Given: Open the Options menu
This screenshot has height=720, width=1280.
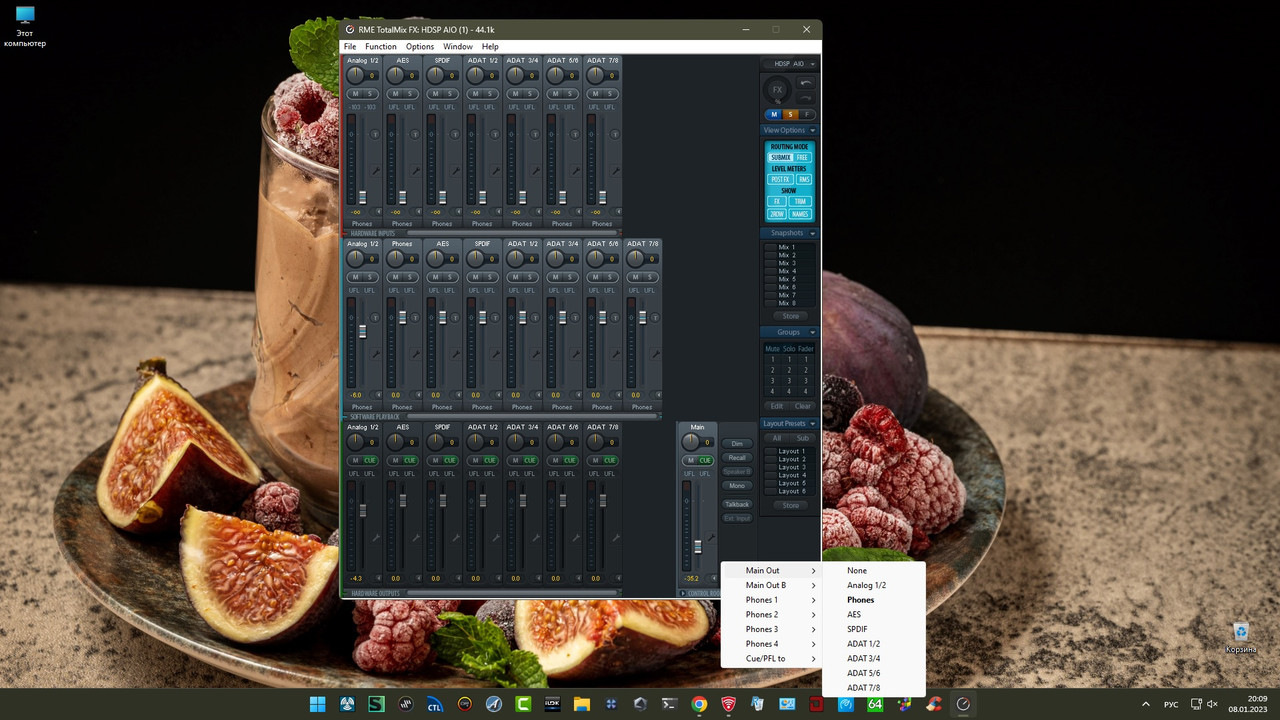Looking at the screenshot, I should (x=420, y=47).
